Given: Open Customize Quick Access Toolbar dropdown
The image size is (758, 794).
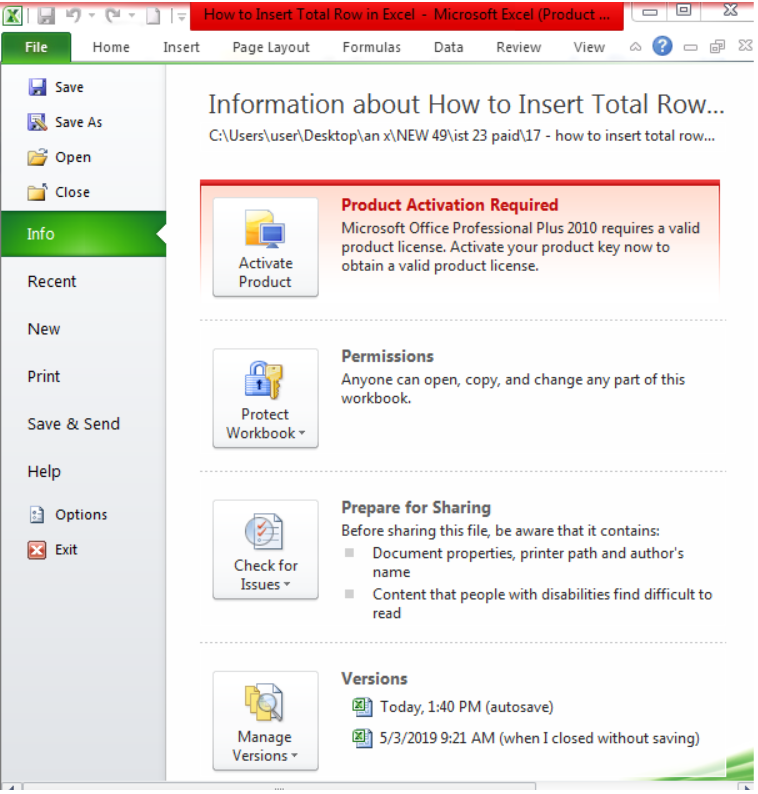Looking at the screenshot, I should (181, 17).
